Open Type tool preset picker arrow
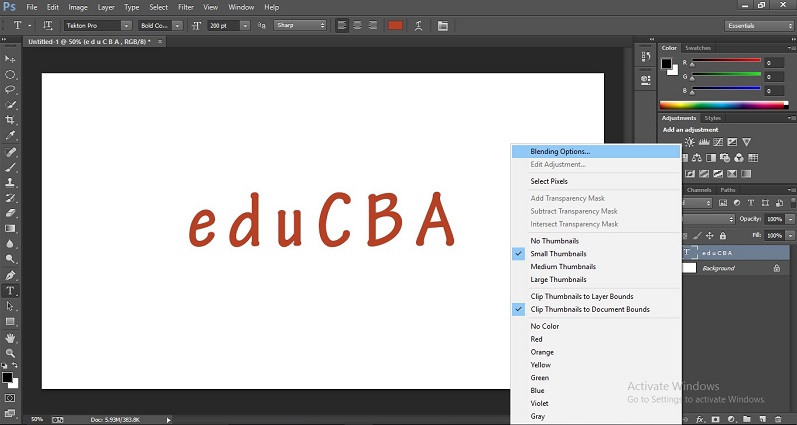The image size is (797, 425). tap(29, 25)
